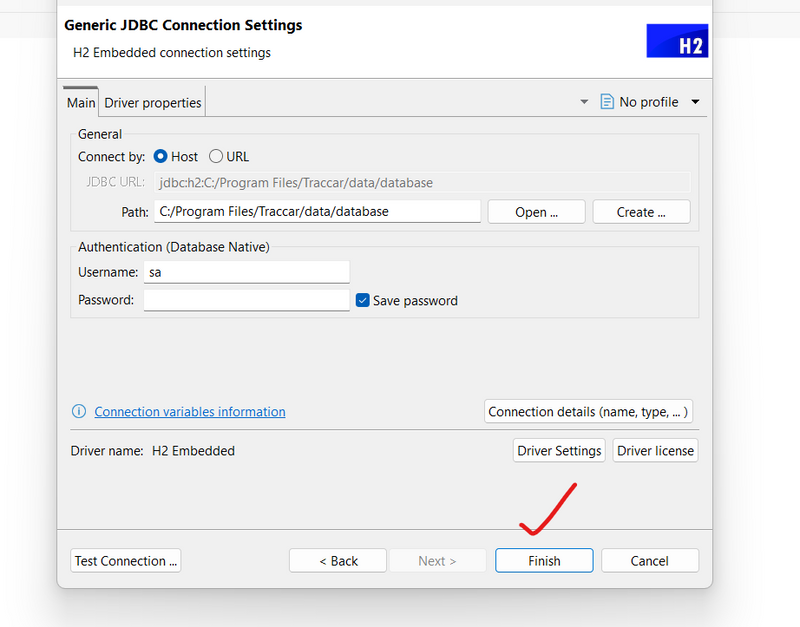
Task: Click the disabled Next > button
Action: (437, 561)
